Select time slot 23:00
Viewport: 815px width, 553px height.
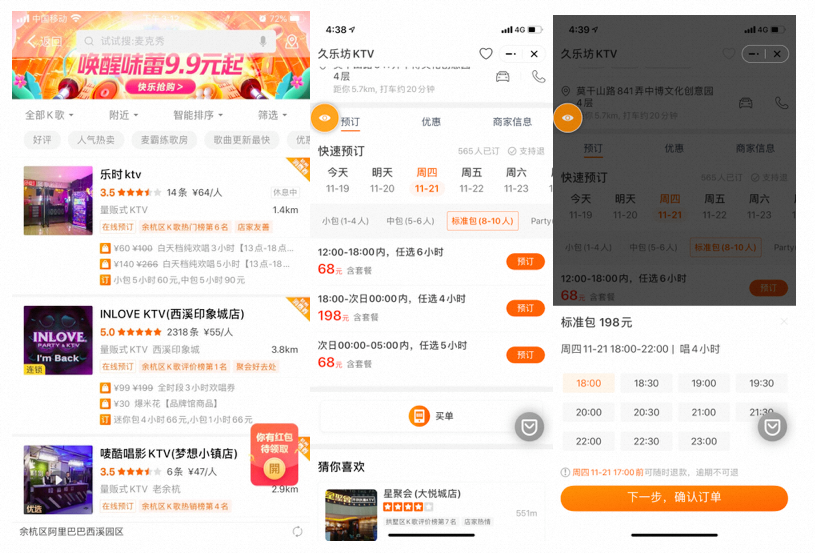[704, 441]
